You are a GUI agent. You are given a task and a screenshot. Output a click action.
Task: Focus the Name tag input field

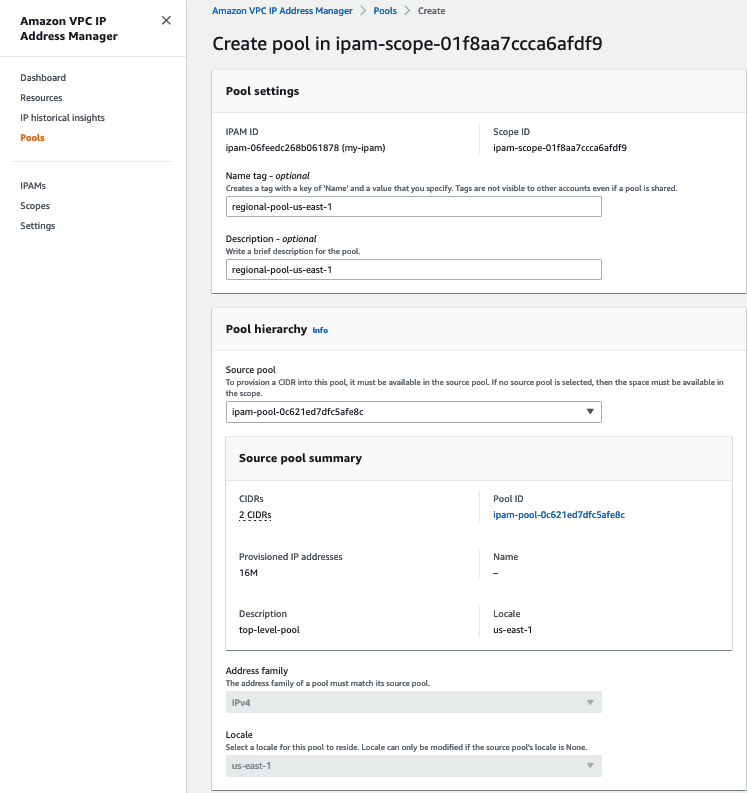point(414,207)
